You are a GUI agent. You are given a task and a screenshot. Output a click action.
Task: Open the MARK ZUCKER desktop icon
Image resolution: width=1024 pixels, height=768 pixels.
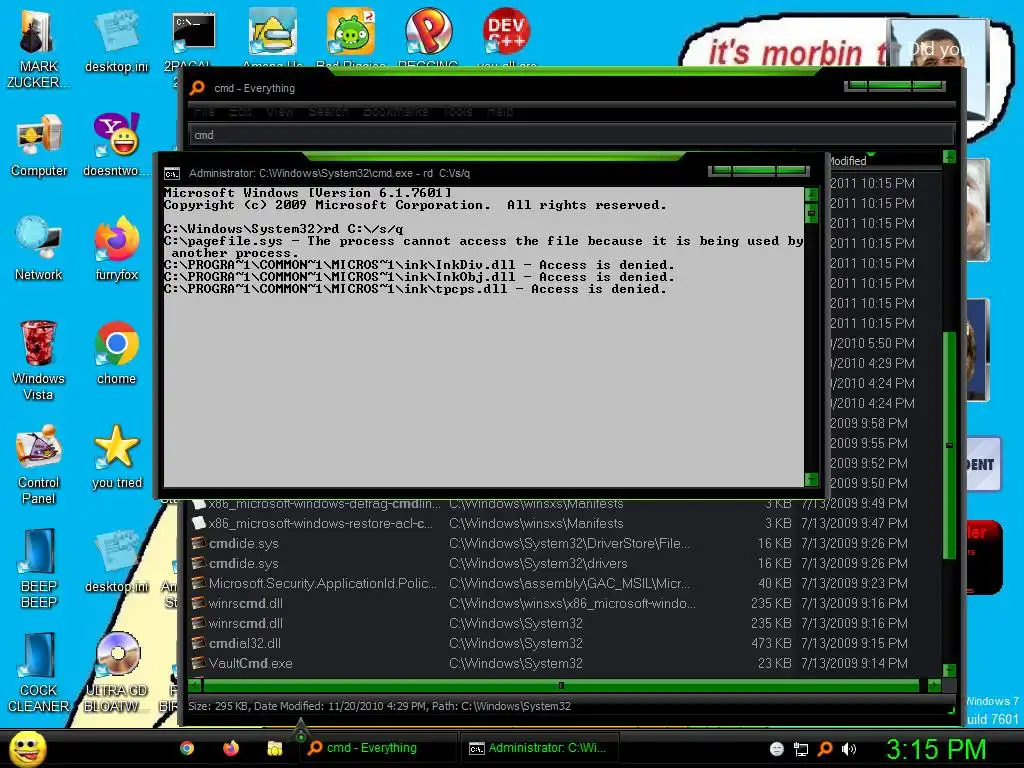coord(38,49)
